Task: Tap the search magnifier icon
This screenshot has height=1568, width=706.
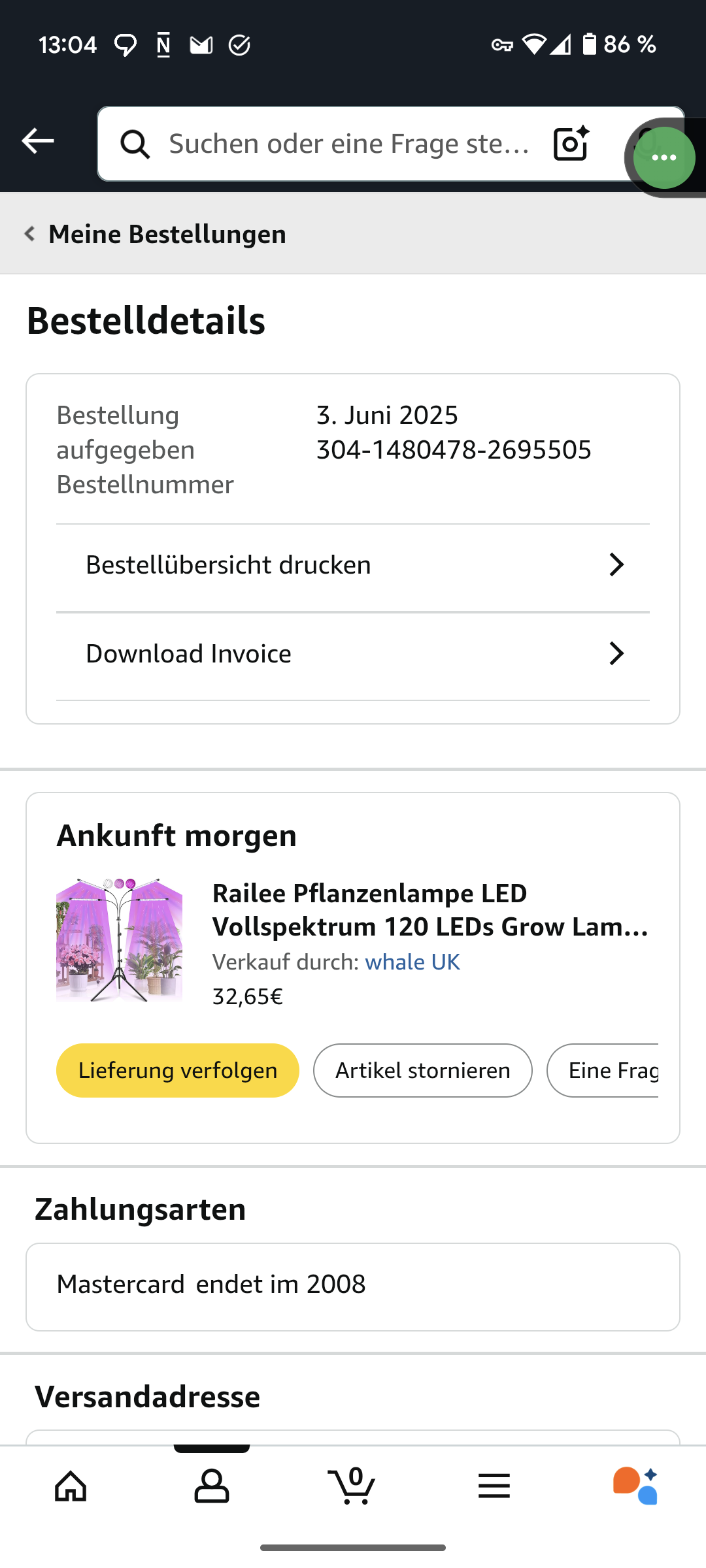Action: click(135, 144)
